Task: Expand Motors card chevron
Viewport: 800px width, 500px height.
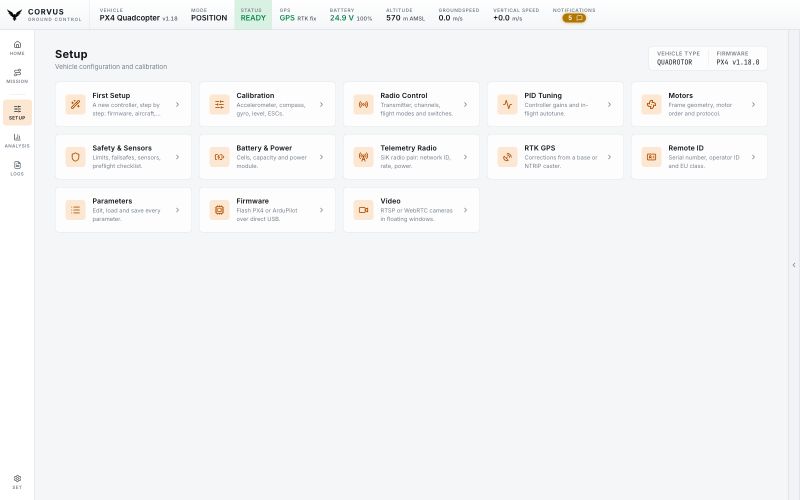Action: click(754, 105)
